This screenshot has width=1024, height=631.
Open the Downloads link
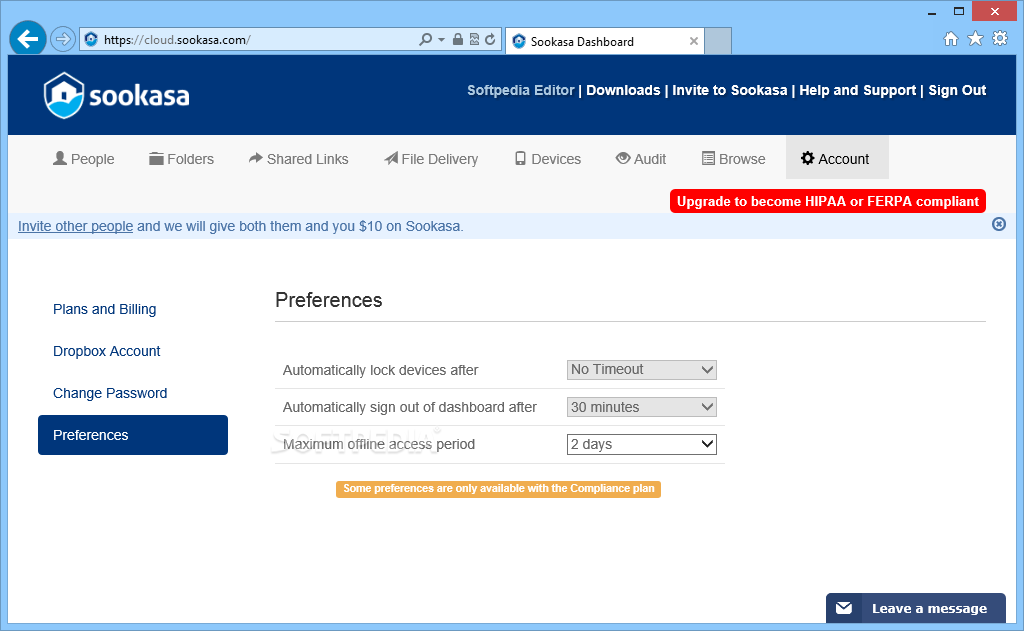pyautogui.click(x=623, y=90)
